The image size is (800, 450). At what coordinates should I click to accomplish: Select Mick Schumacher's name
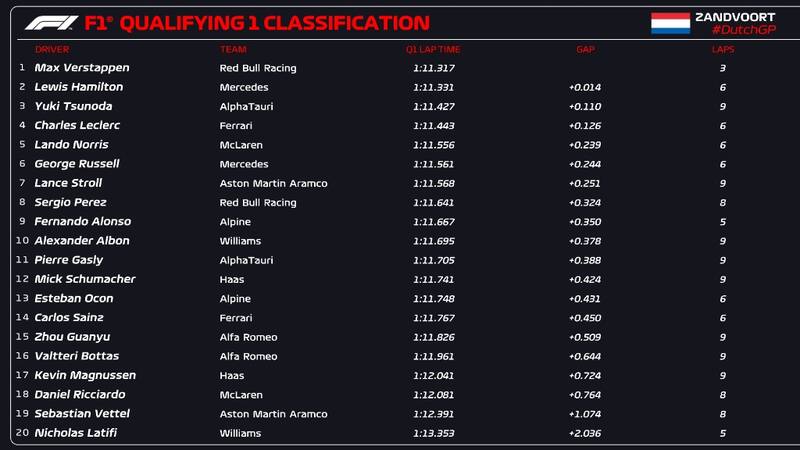coord(85,279)
